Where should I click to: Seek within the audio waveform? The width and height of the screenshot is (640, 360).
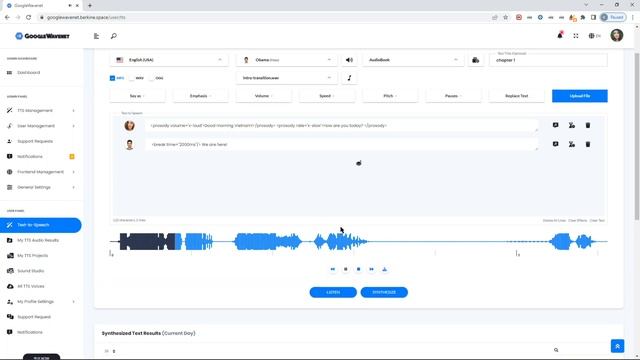(x=358, y=242)
